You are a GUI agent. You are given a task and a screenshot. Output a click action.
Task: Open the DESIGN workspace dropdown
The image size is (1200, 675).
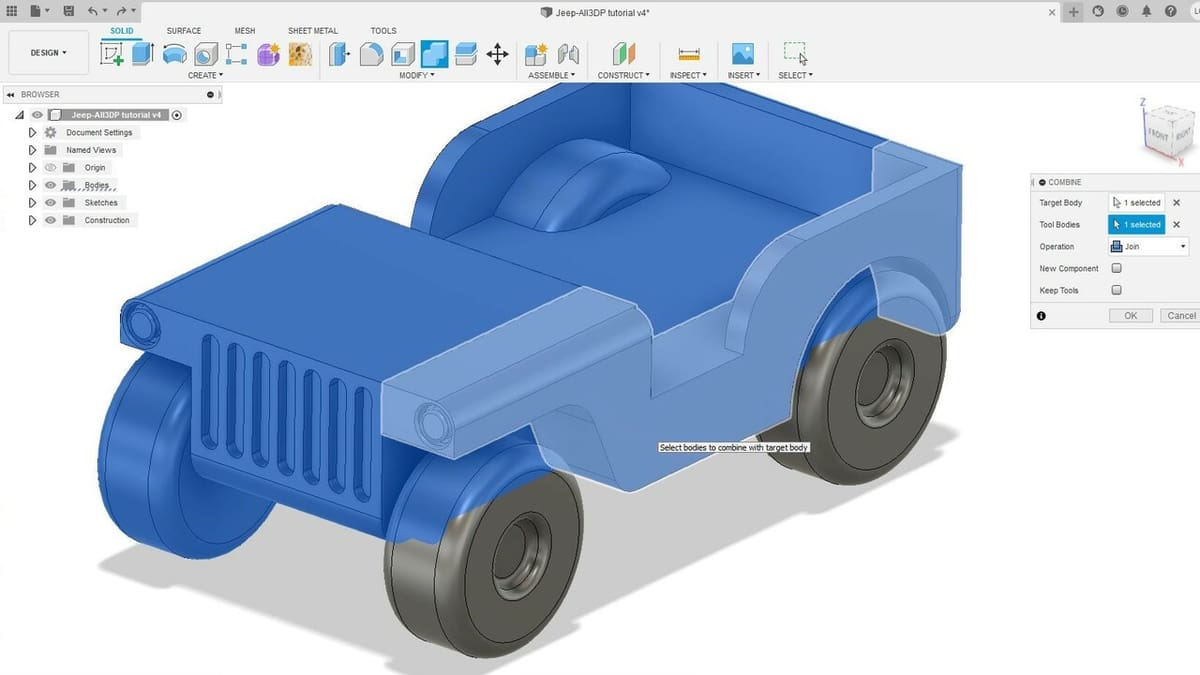49,53
